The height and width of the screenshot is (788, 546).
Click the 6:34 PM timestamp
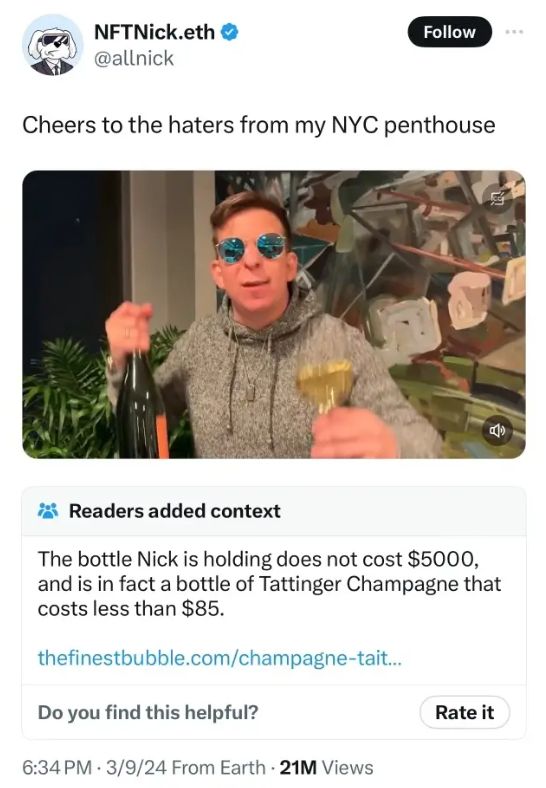pyautogui.click(x=57, y=767)
